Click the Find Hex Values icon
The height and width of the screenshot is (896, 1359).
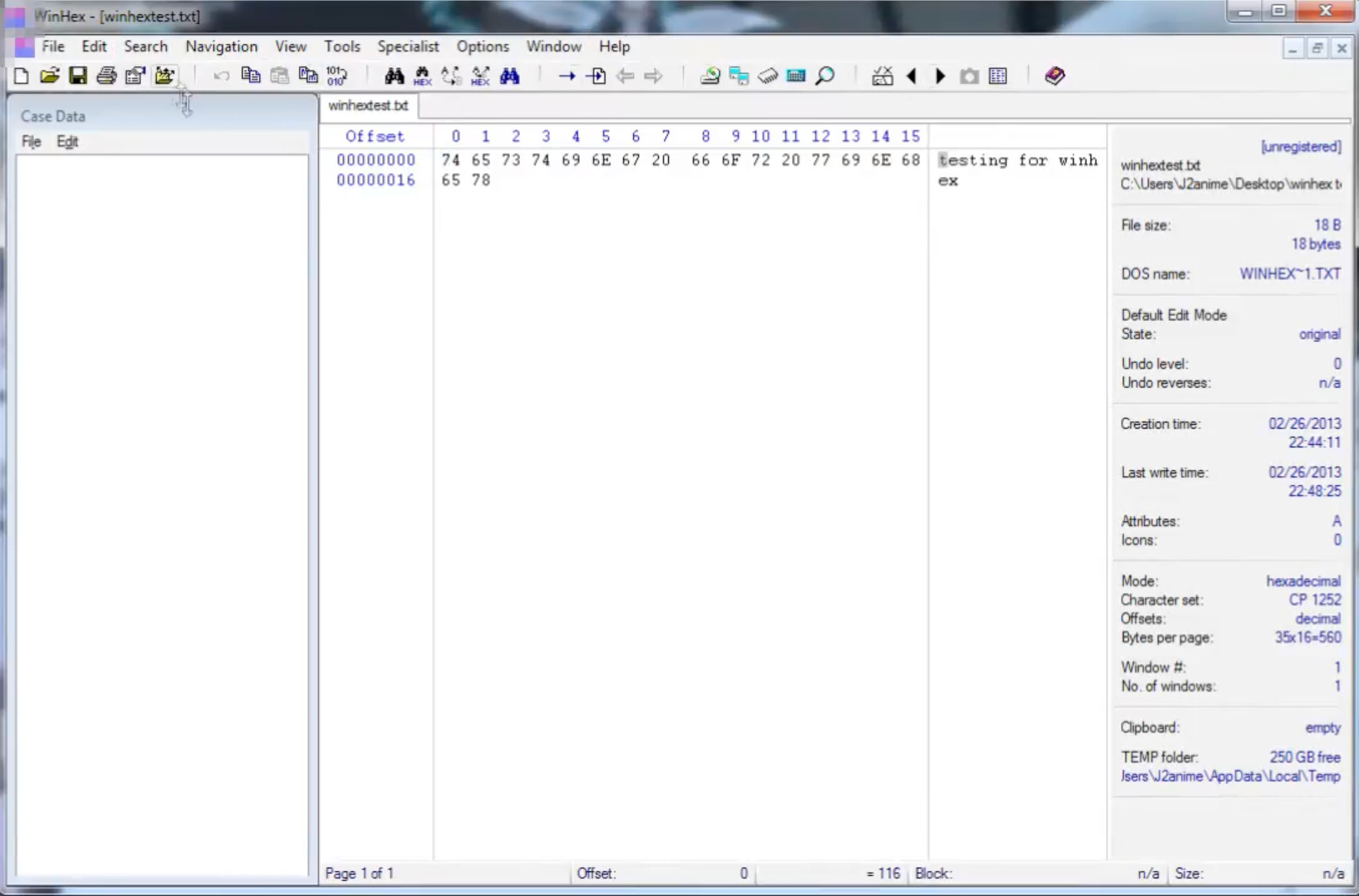click(423, 76)
